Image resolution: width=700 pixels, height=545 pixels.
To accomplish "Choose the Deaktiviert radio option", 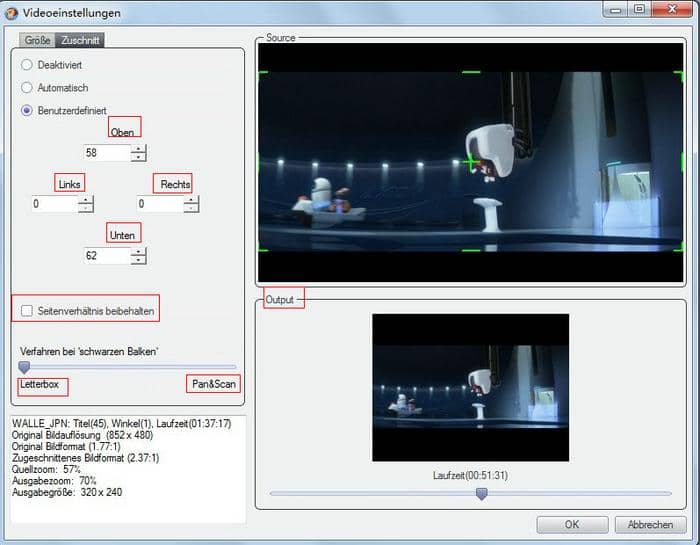I will [27, 65].
